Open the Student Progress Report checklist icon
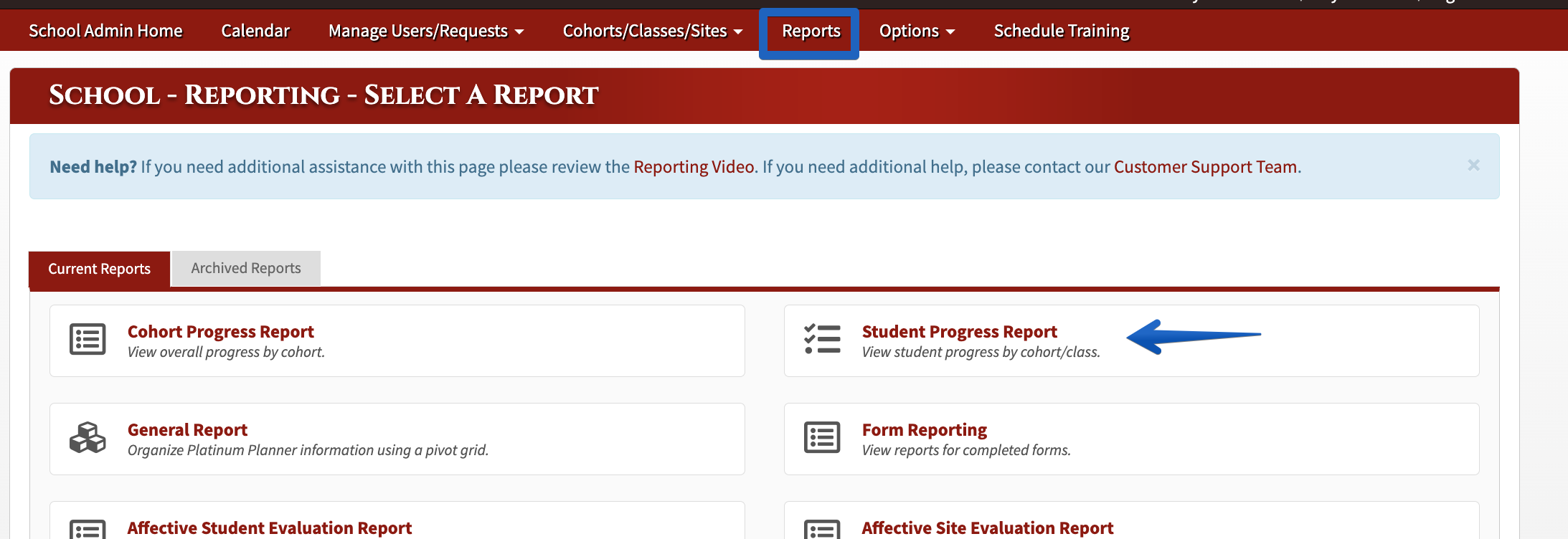 click(x=822, y=339)
